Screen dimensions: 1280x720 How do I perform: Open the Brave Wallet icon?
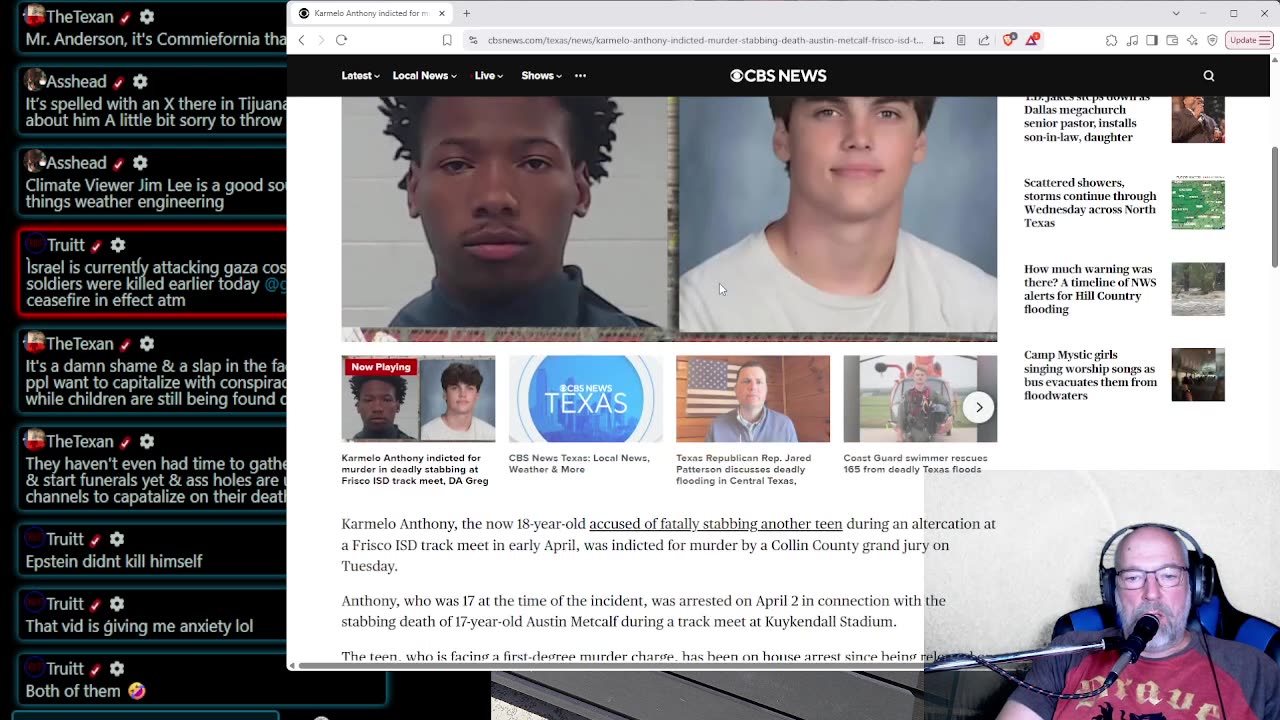[1172, 40]
